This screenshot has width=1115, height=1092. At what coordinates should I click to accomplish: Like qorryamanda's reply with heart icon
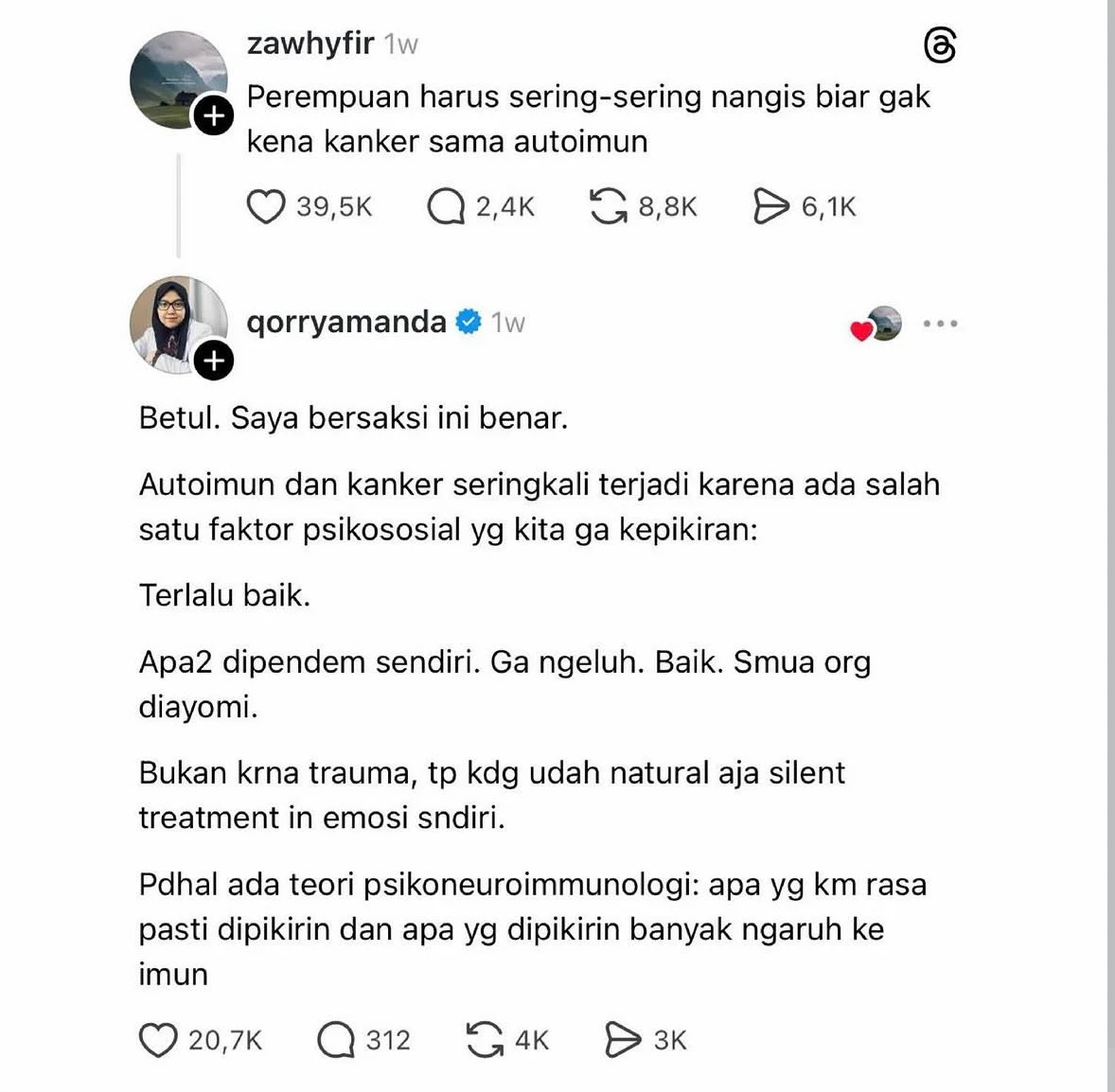click(157, 1040)
